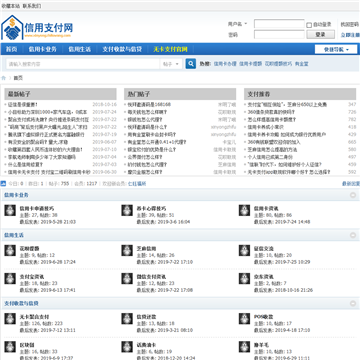
Task: Open the recommended post with 592 views
Action: point(289,172)
